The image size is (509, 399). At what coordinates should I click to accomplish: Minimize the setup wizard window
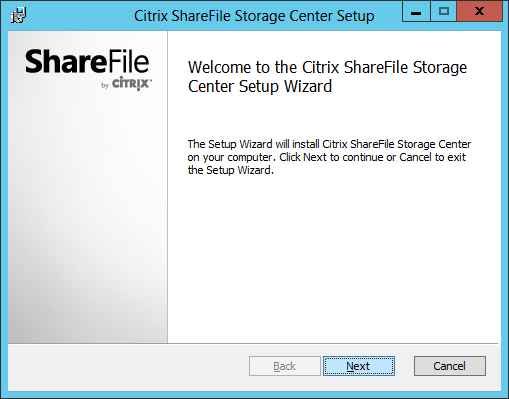[416, 12]
